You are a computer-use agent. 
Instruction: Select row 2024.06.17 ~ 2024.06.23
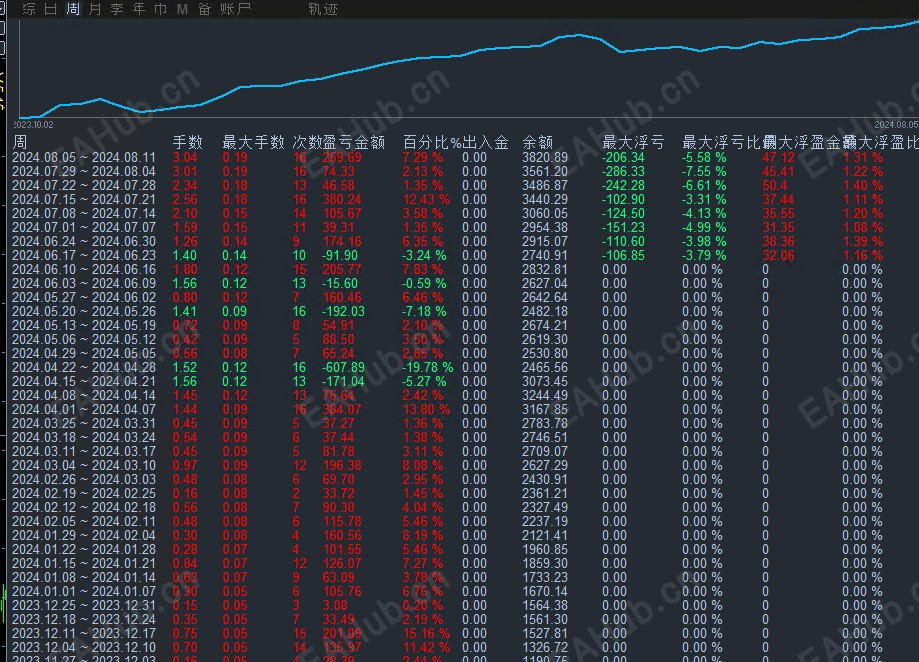[460, 255]
